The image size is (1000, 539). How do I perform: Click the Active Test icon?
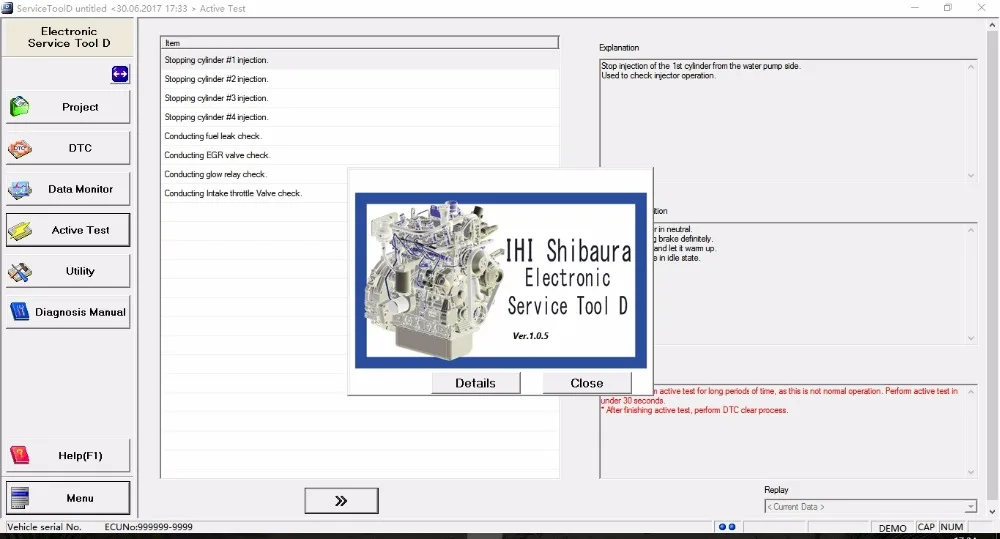tap(20, 231)
